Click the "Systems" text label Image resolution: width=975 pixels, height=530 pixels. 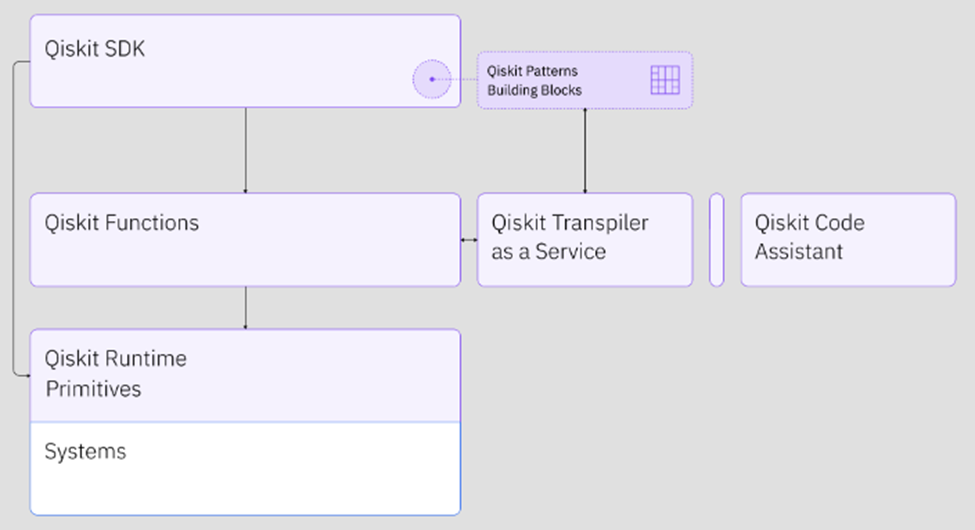coord(85,451)
